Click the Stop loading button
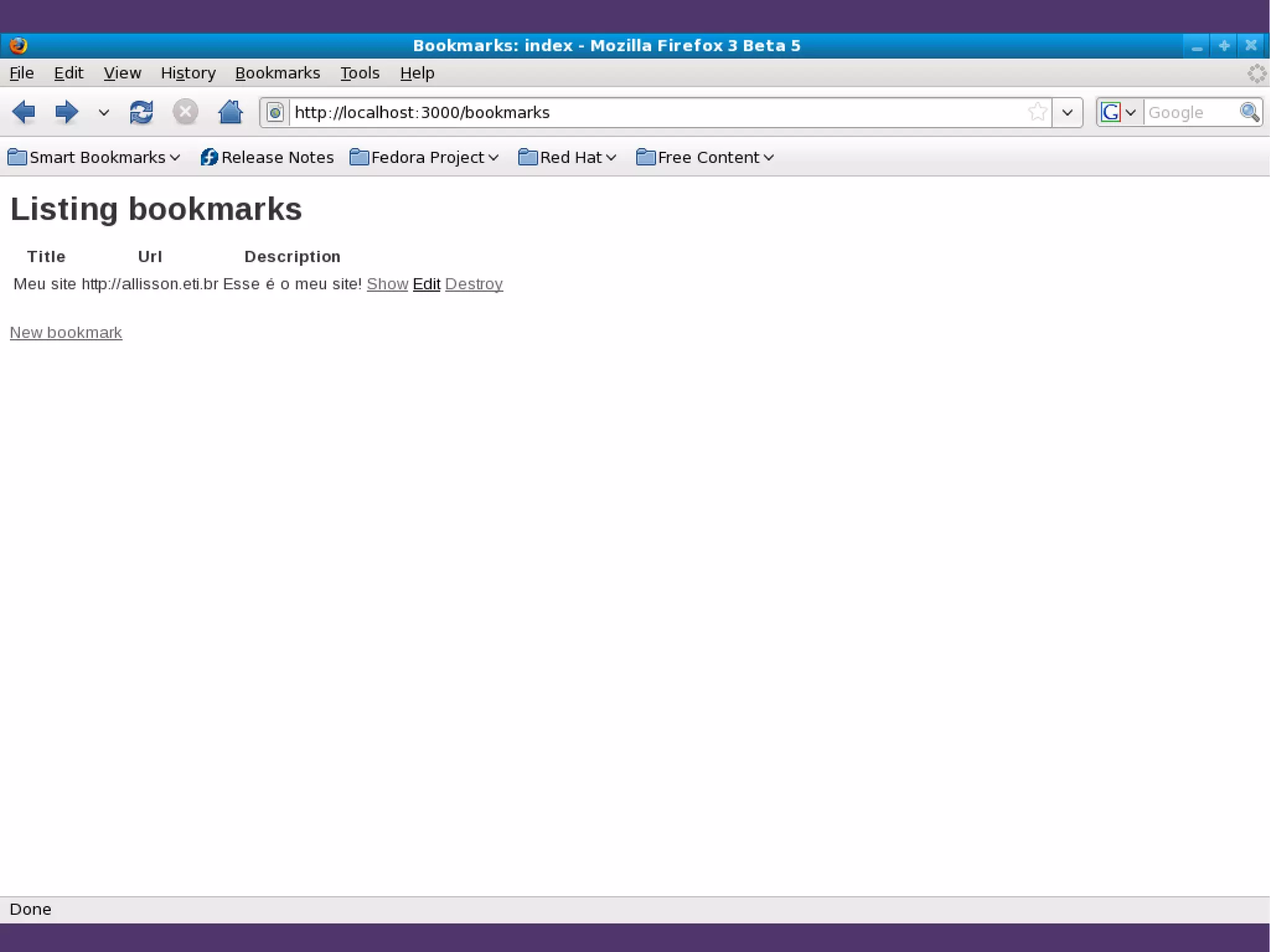Image resolution: width=1270 pixels, height=952 pixels. point(185,112)
